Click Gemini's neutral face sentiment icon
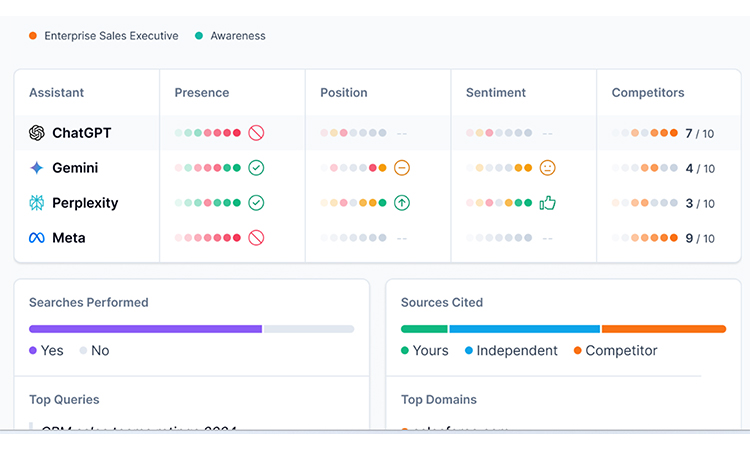 (548, 168)
